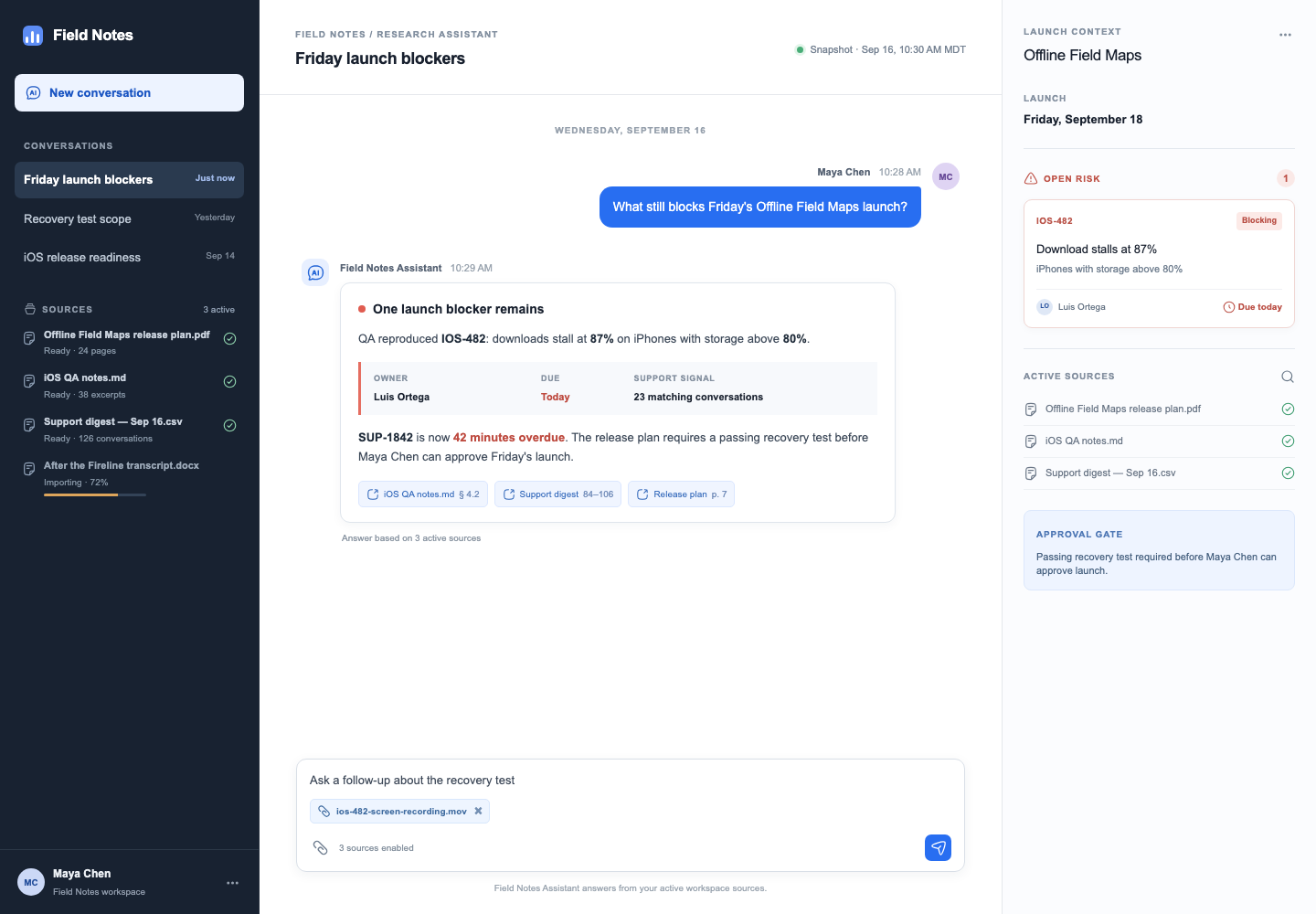Click the Blocking tag on IOS-482

tap(1259, 220)
